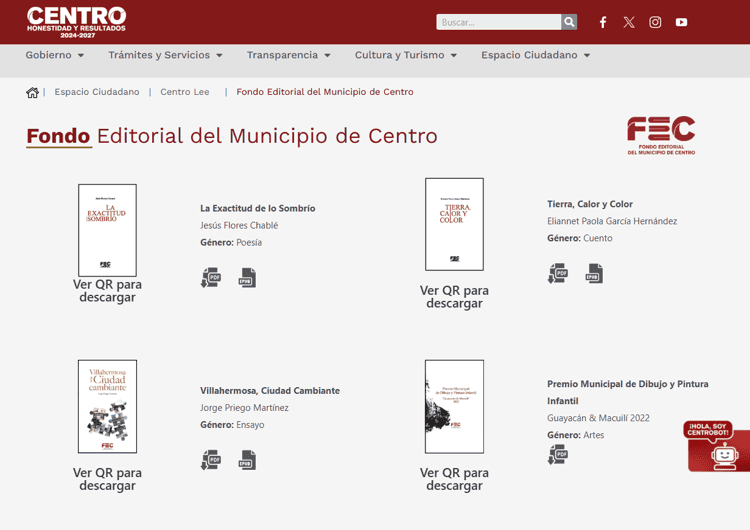Screen dimensions: 750x530
Task: Open the Instagram icon link
Action: click(655, 22)
